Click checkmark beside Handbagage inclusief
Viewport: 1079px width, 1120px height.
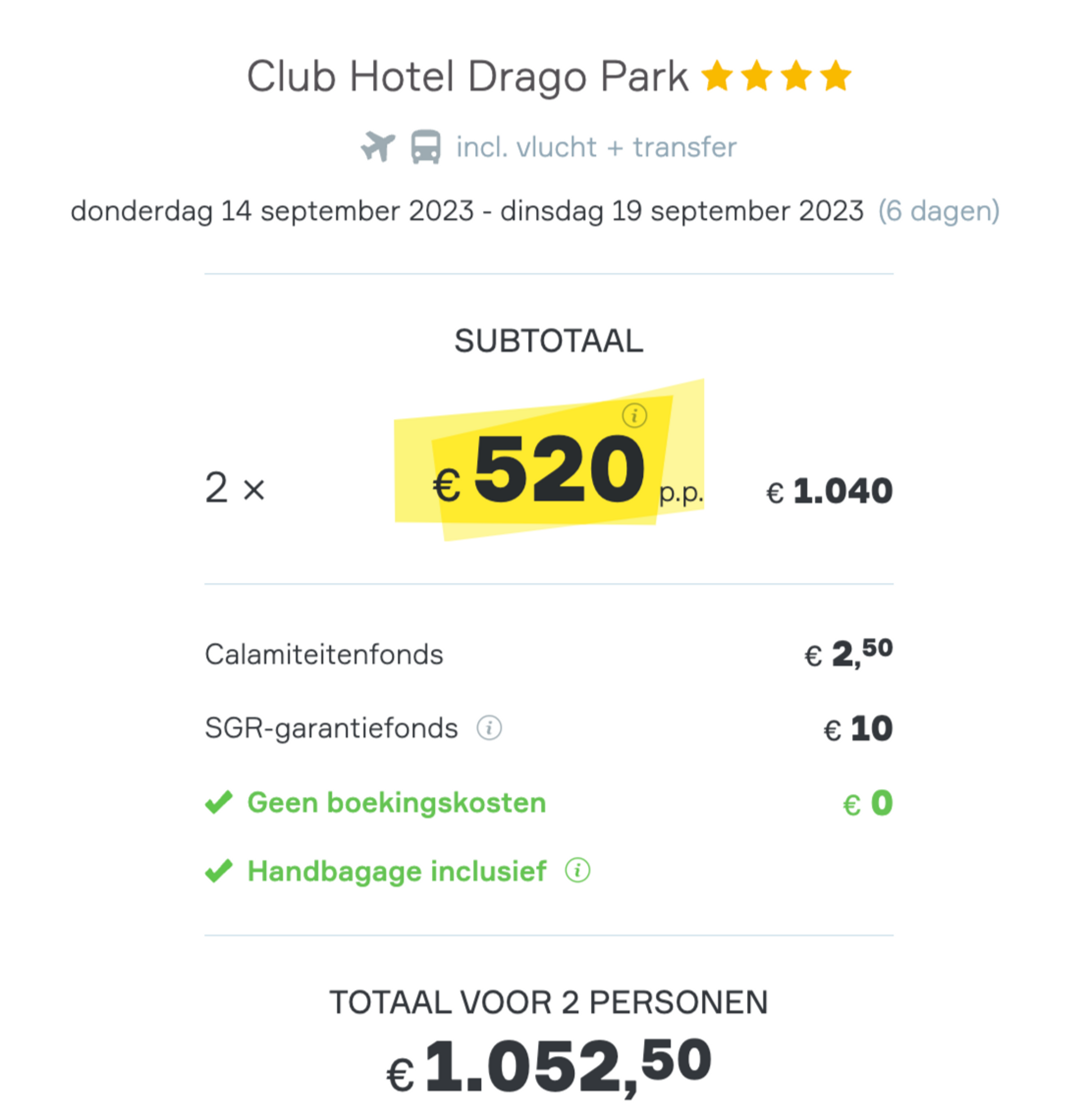pos(219,871)
